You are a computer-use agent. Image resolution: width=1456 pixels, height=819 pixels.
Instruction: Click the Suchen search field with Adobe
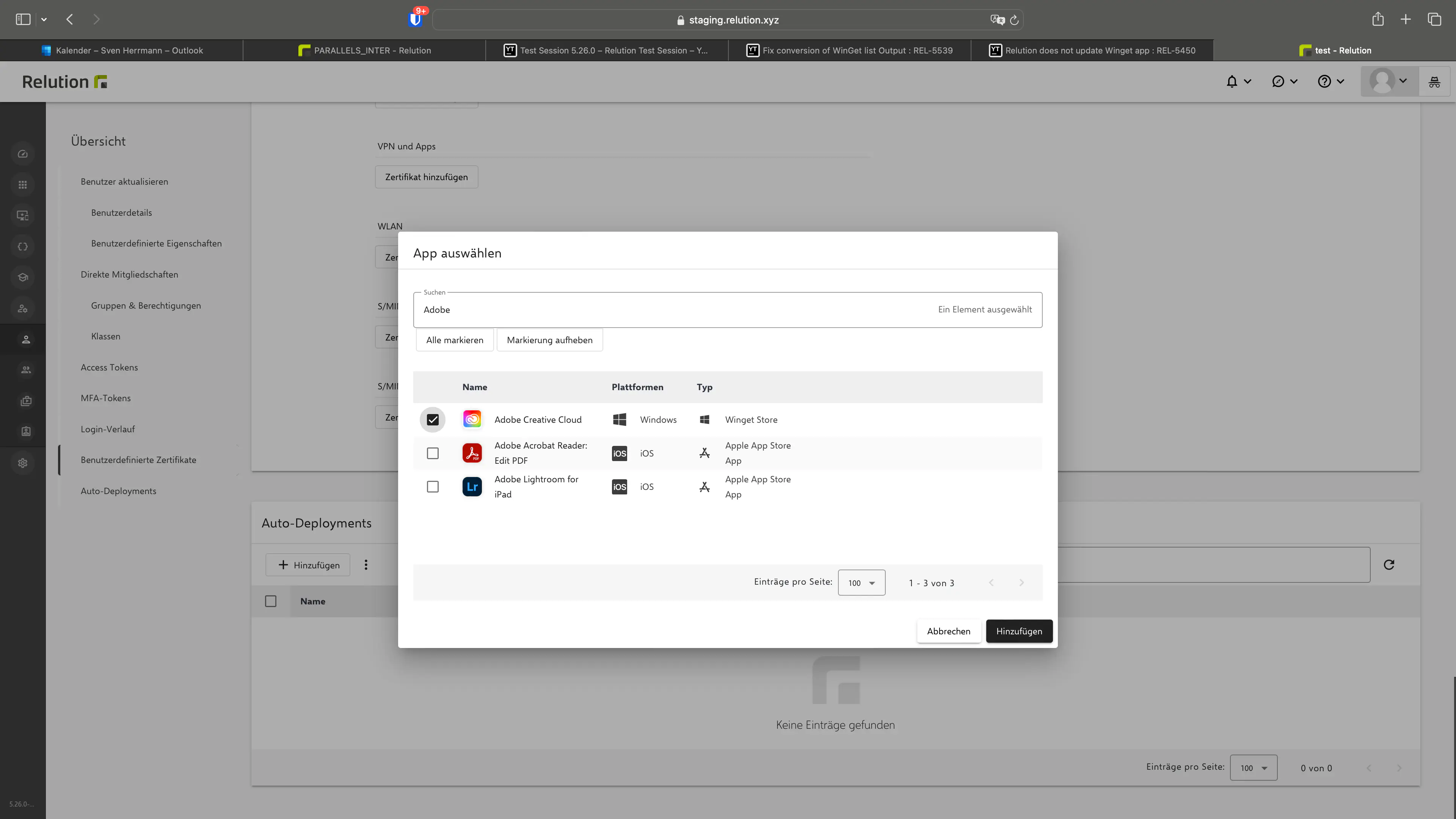coord(673,310)
